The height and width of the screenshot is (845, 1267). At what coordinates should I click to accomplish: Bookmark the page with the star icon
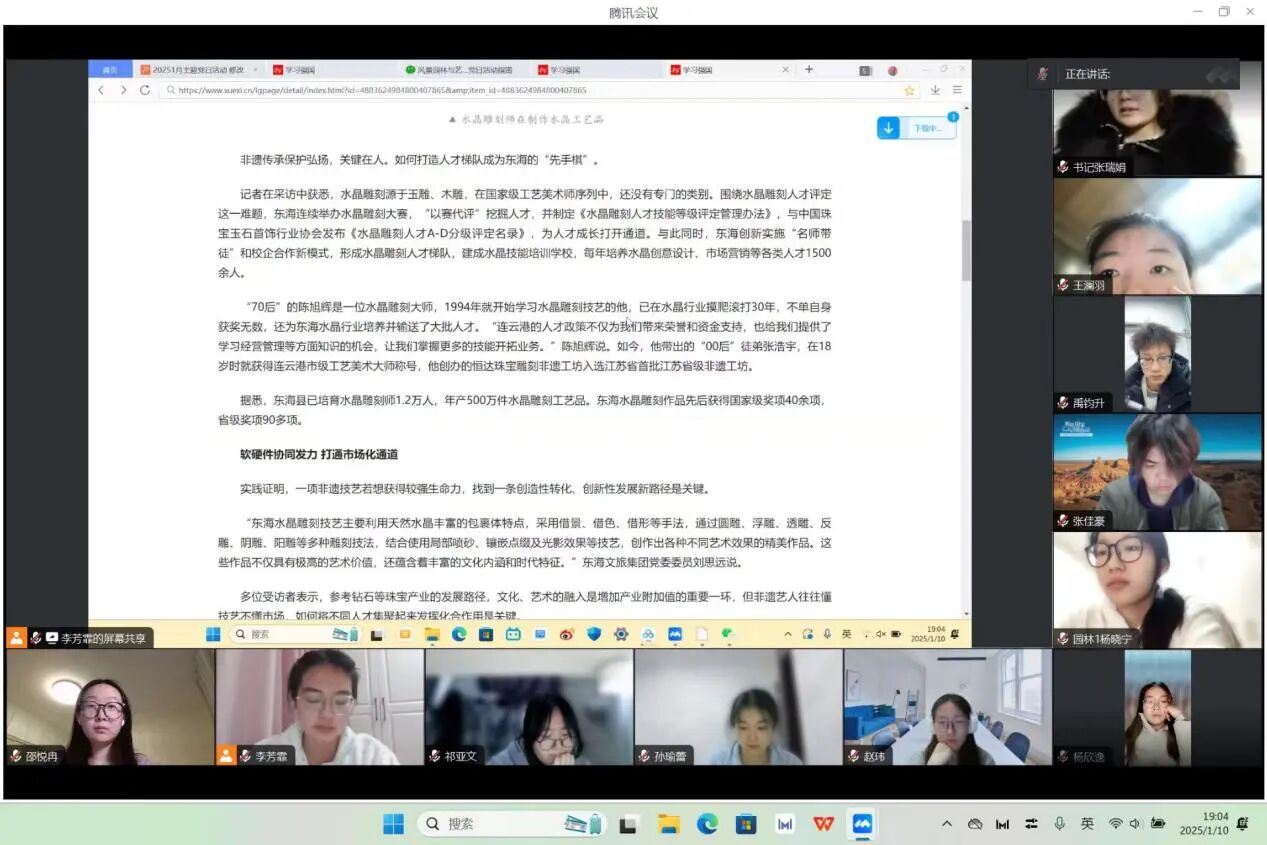(x=909, y=90)
